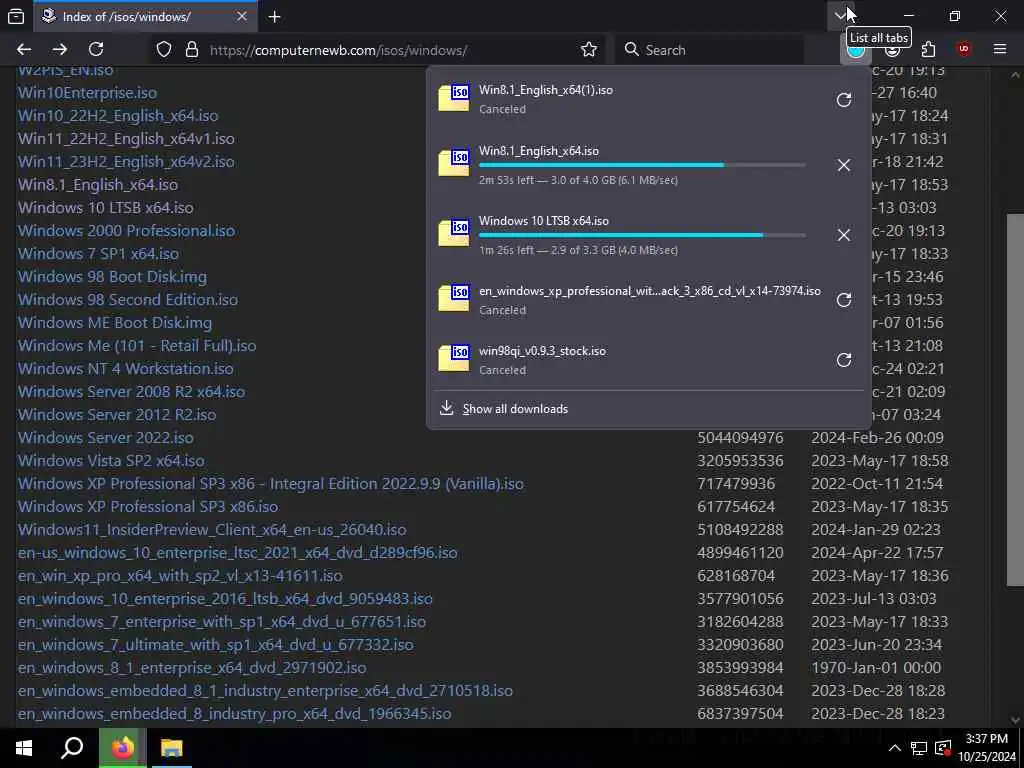Go back one page
The height and width of the screenshot is (768, 1024).
point(24,50)
